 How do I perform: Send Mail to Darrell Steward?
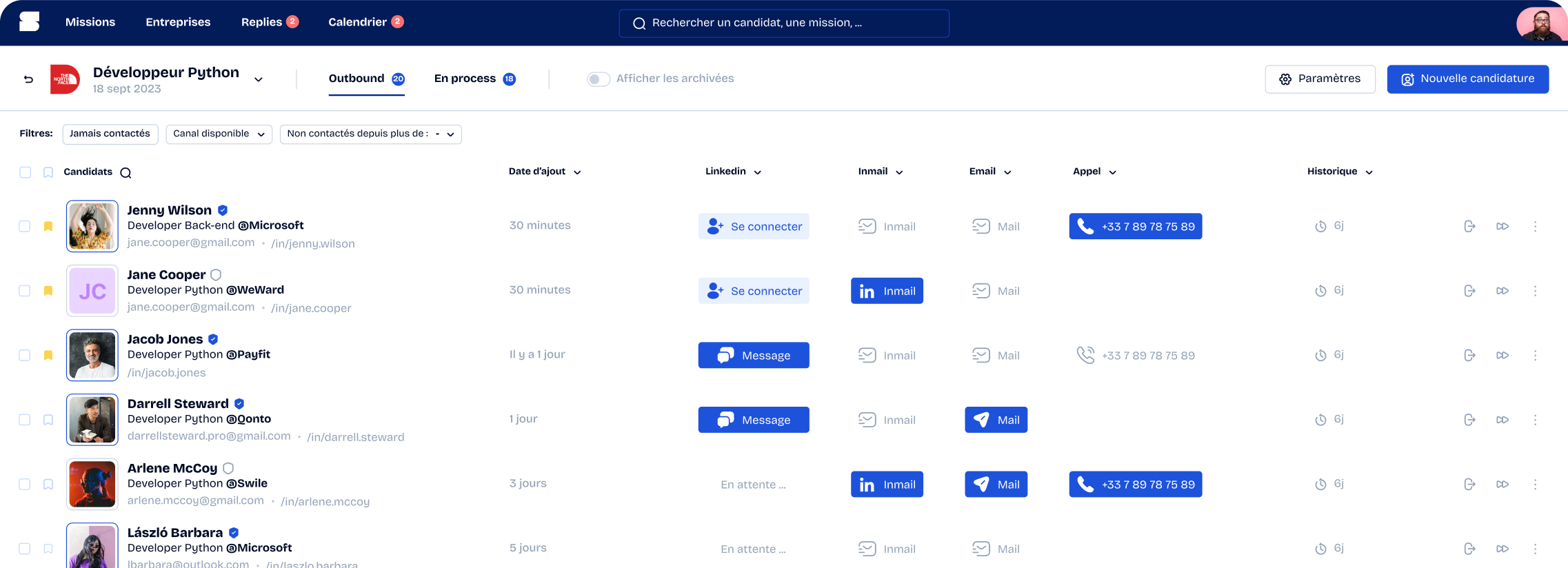pos(996,420)
